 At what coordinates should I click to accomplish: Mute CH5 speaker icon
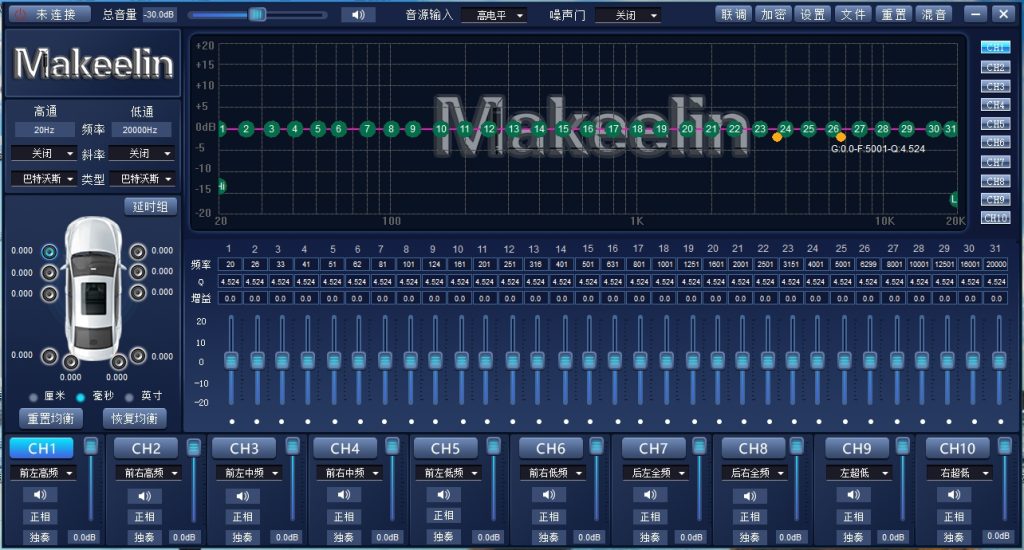coord(443,495)
